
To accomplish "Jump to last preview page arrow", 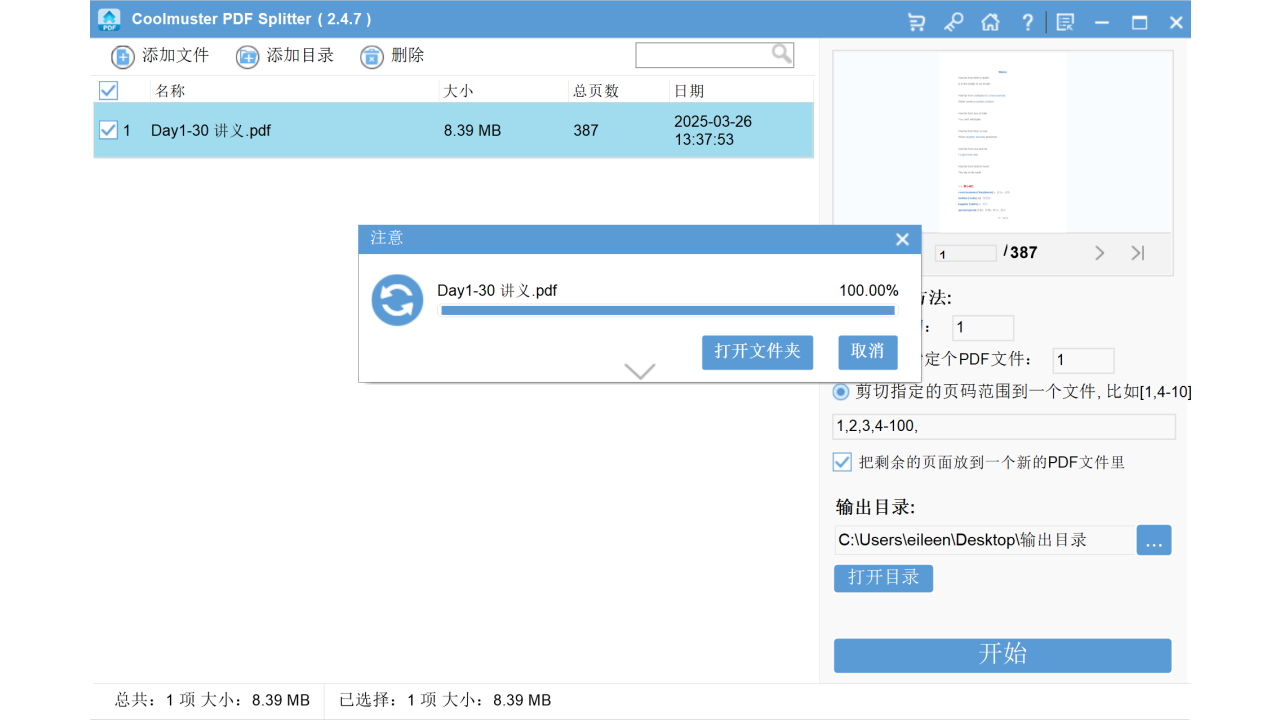I will pyautogui.click(x=1137, y=253).
